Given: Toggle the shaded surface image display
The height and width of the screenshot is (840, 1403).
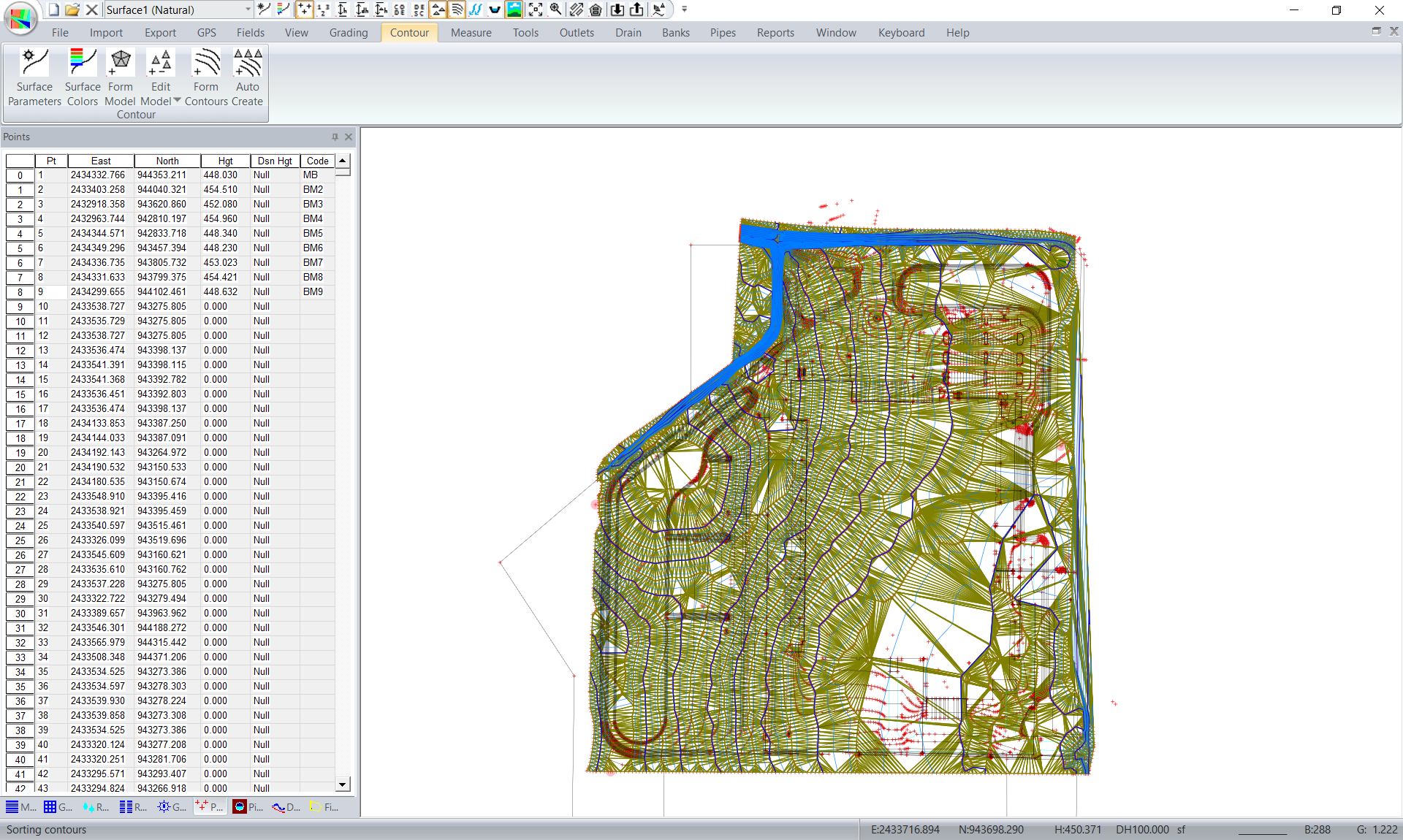Looking at the screenshot, I should click(514, 9).
